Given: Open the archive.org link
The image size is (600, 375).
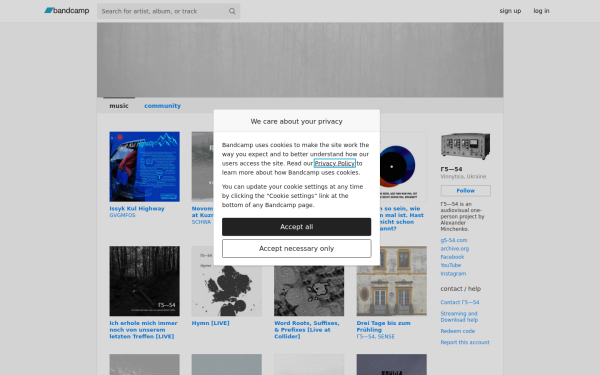Looking at the screenshot, I should (455, 249).
